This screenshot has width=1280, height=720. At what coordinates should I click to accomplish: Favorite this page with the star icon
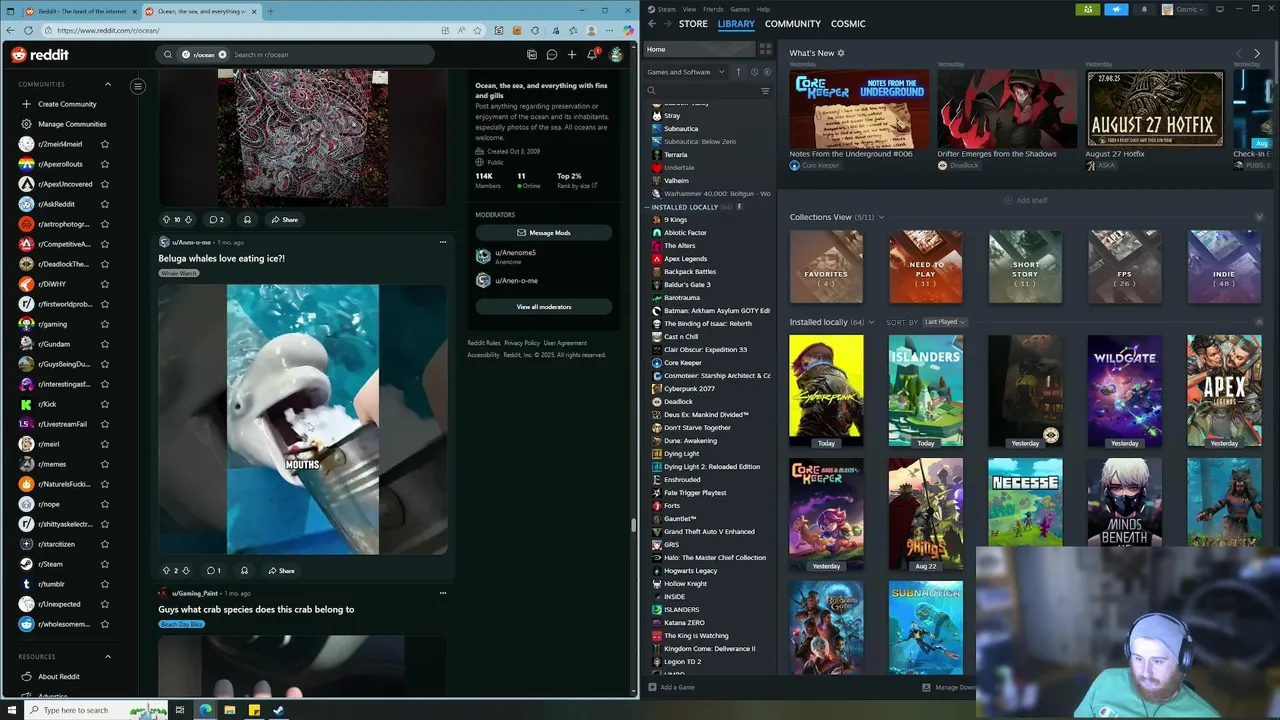click(477, 30)
